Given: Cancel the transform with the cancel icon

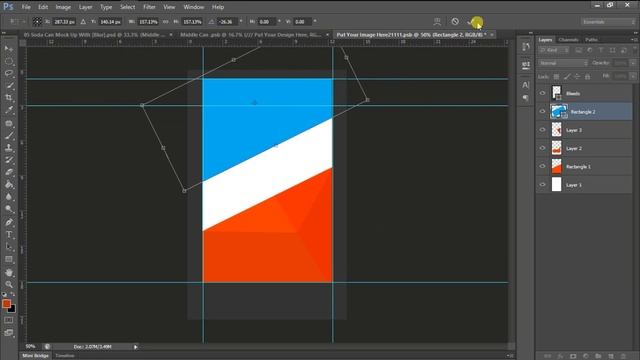Looking at the screenshot, I should pos(455,22).
